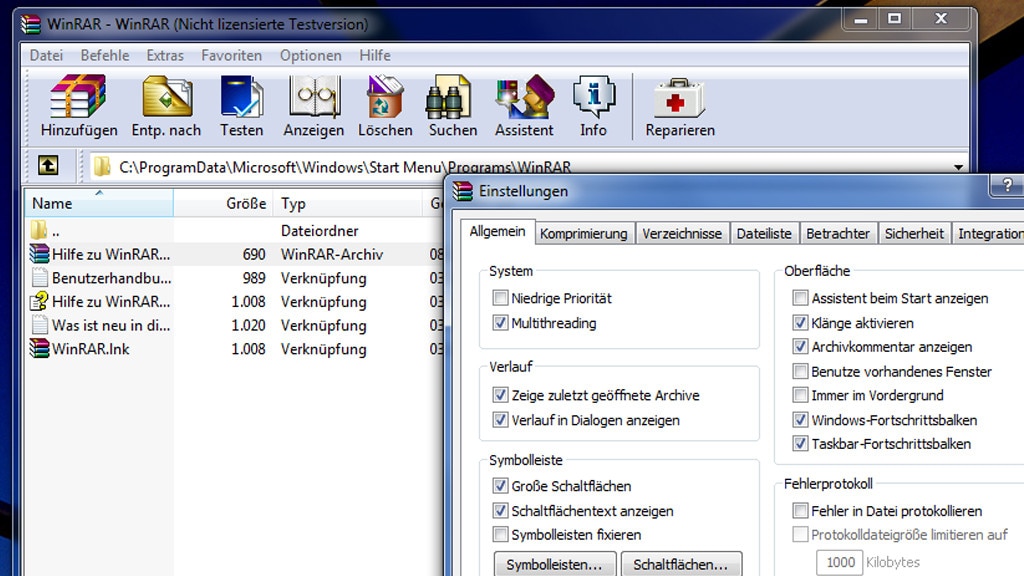
Task: Toggle Klänge aktivieren checkbox
Action: (x=800, y=322)
